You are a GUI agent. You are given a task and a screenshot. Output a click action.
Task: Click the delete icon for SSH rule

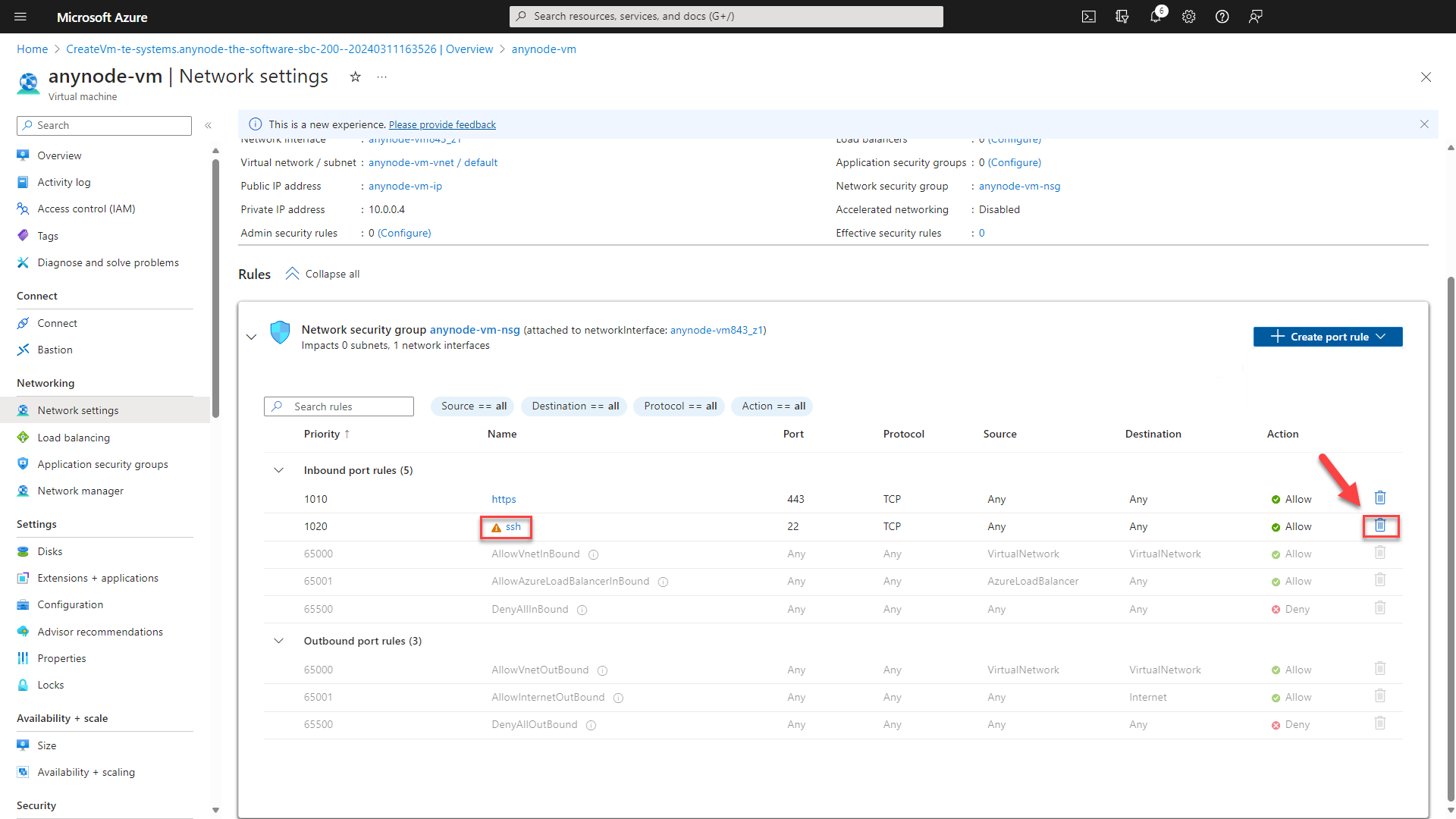(x=1380, y=525)
